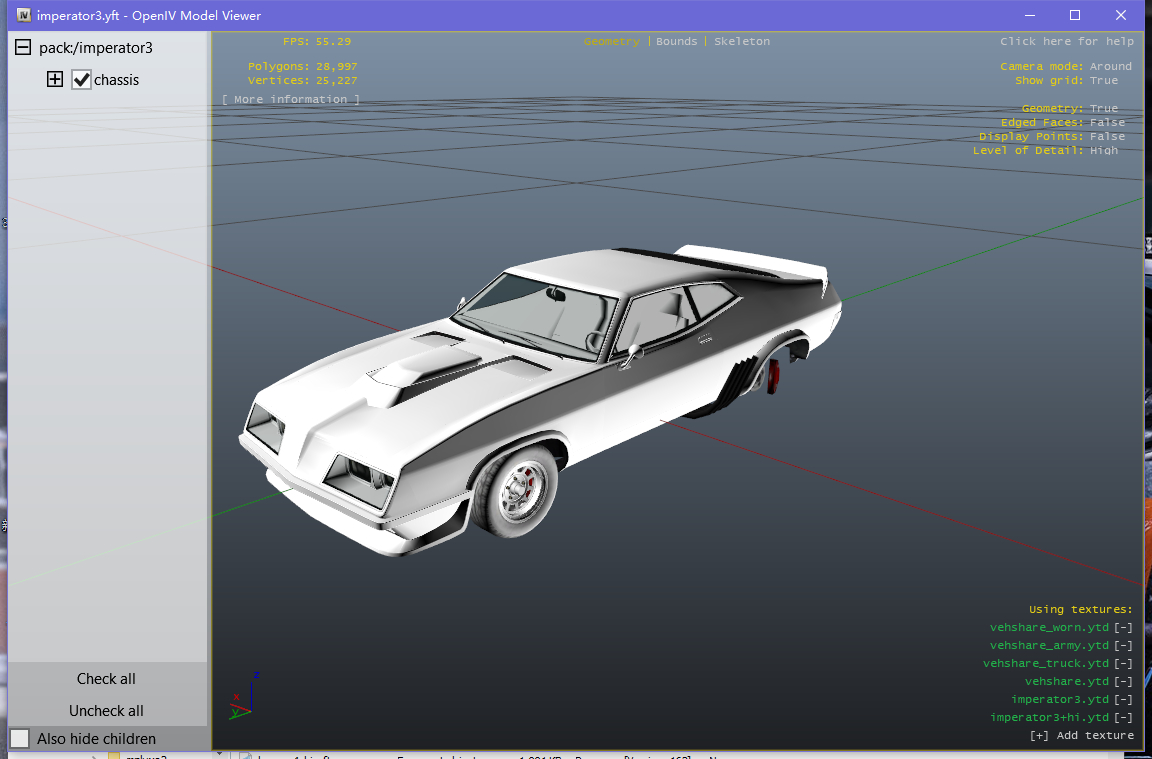Open Click here for help

tap(1067, 41)
